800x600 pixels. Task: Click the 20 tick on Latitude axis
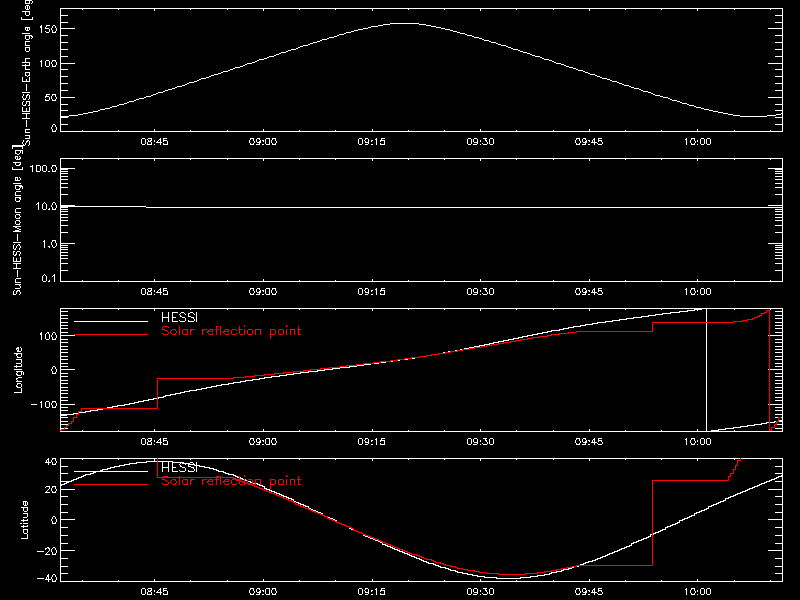(x=52, y=489)
